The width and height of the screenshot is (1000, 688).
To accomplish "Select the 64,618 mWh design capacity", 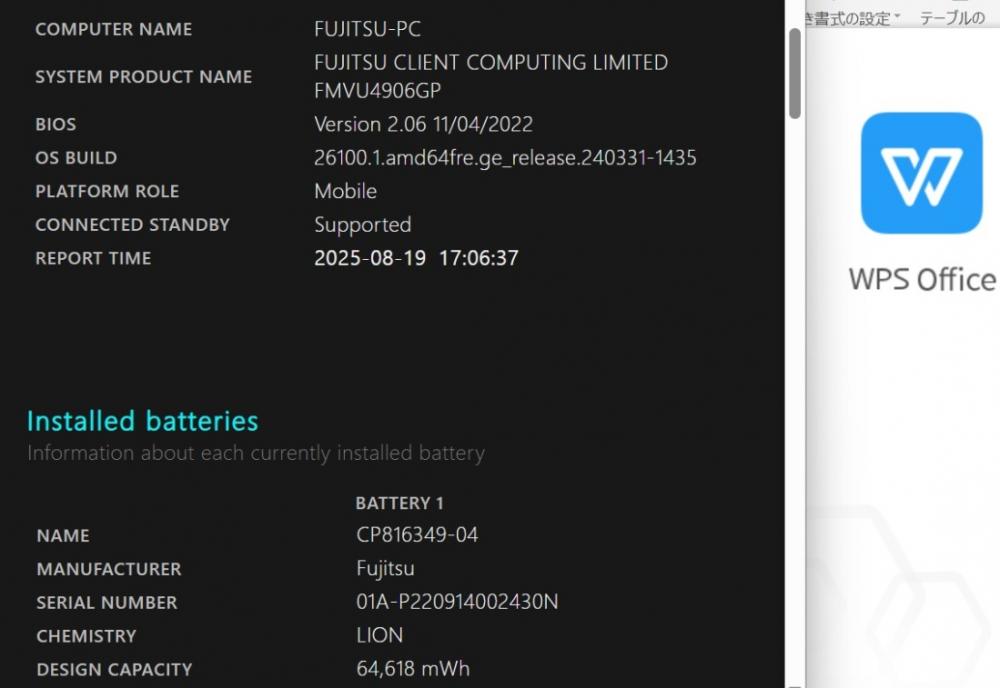I will click(413, 669).
